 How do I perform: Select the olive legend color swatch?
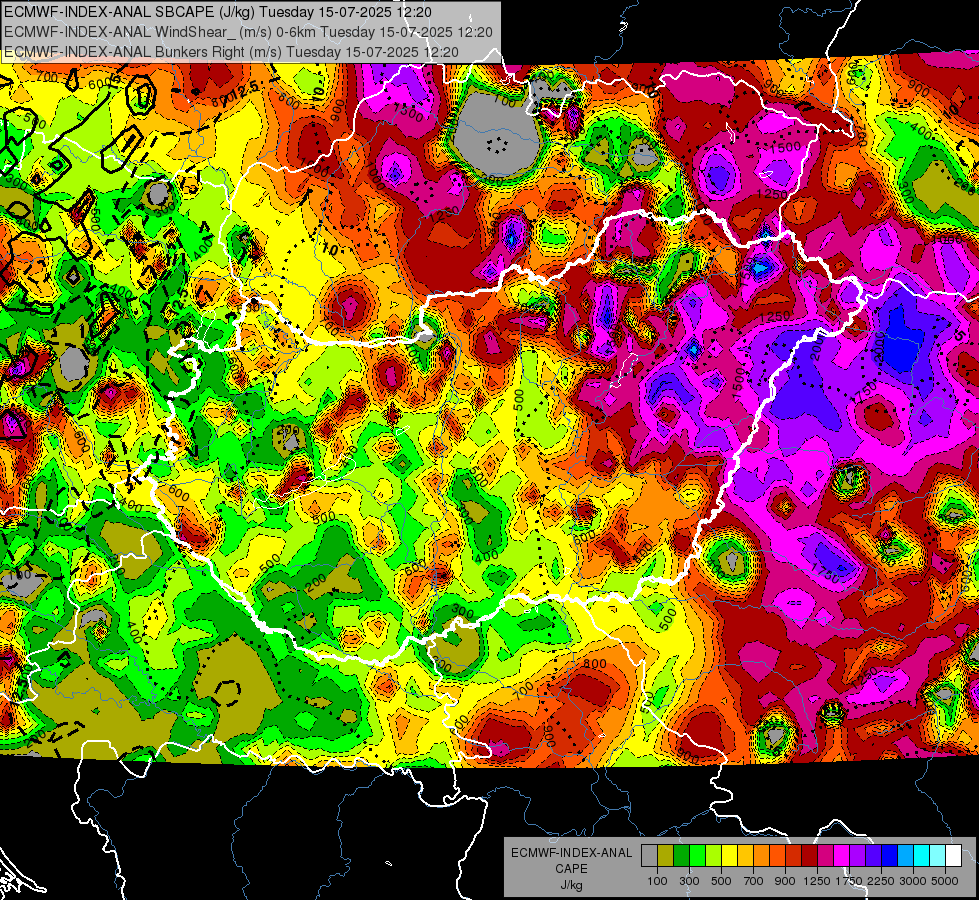tap(666, 856)
